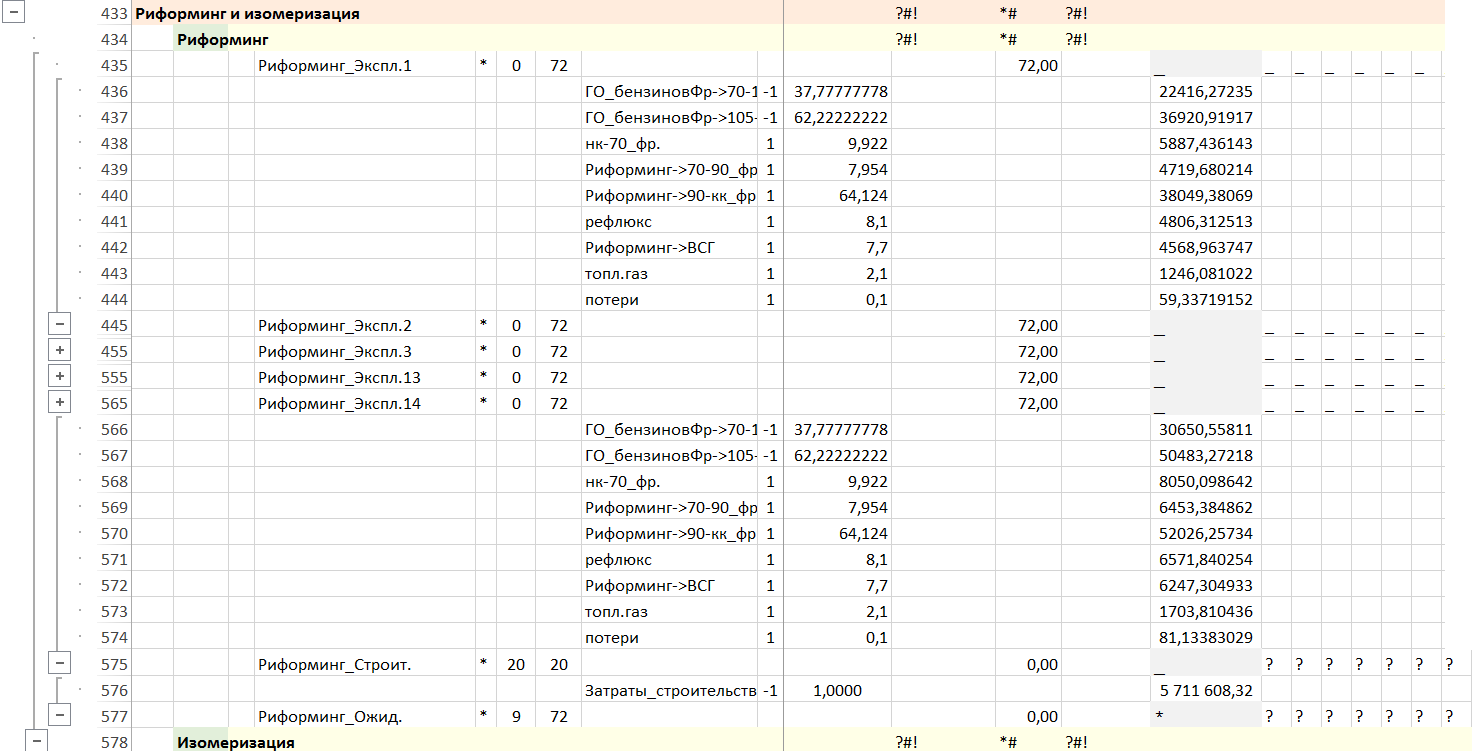
Task: Expand the hidden rows at row 555
Action: (x=60, y=377)
